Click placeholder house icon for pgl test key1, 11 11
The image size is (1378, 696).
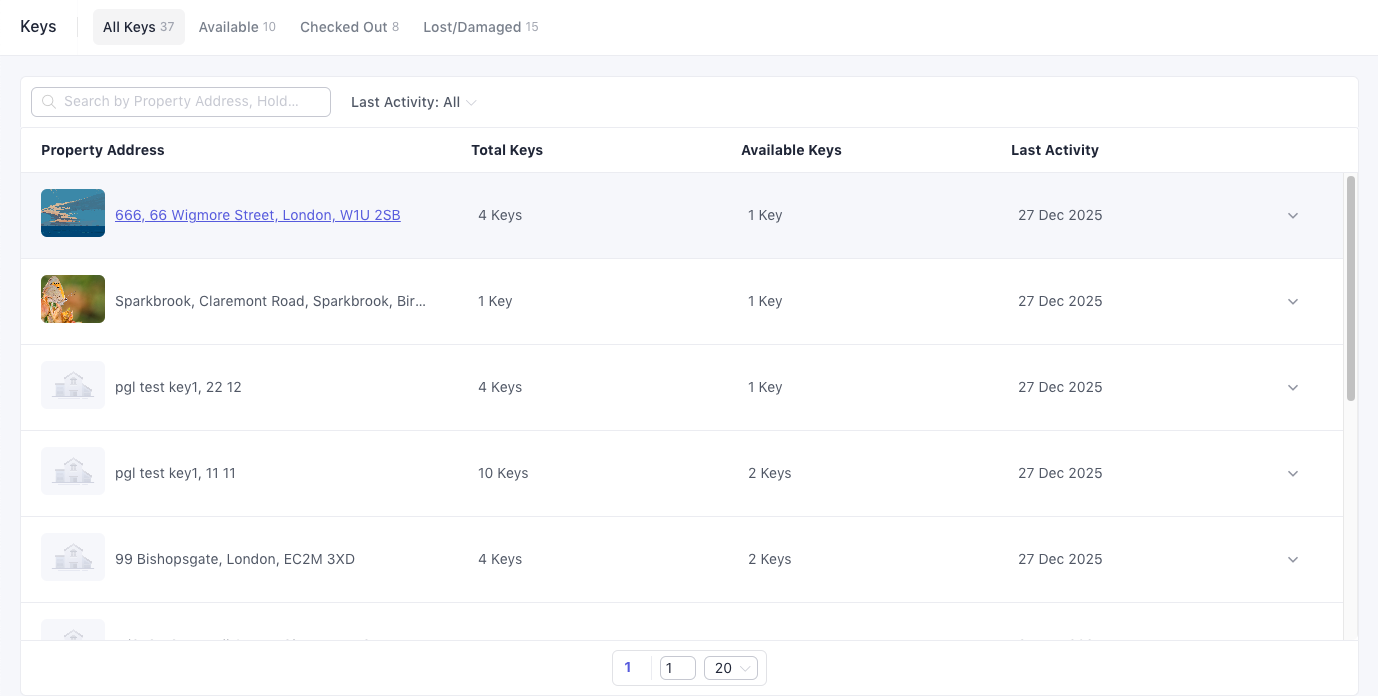[73, 471]
